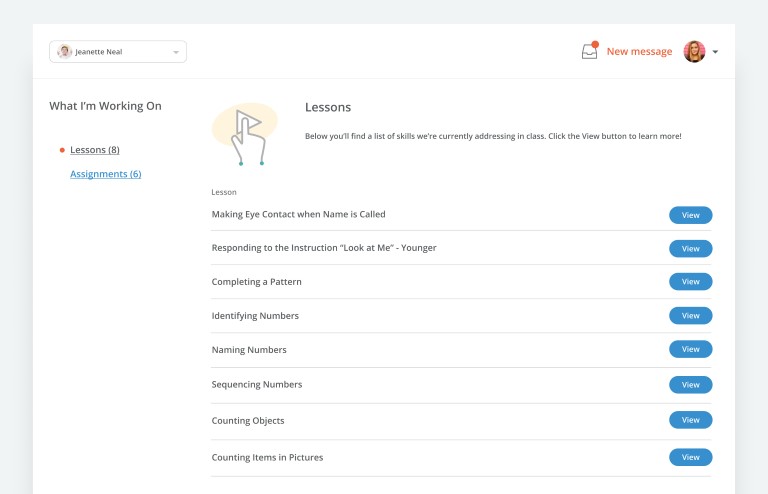
Task: Click the Lessons heading
Action: pyautogui.click(x=328, y=107)
